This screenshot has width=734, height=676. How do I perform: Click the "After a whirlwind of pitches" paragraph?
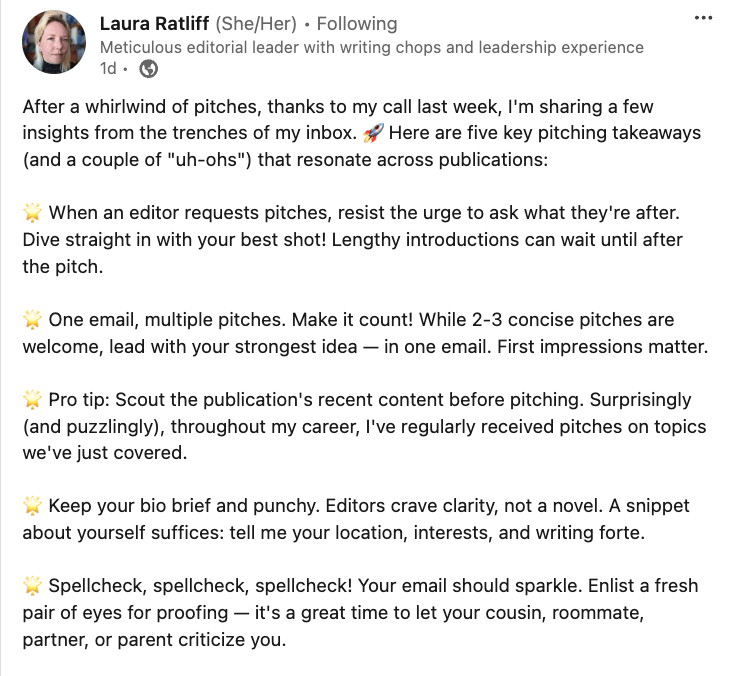coord(361,133)
